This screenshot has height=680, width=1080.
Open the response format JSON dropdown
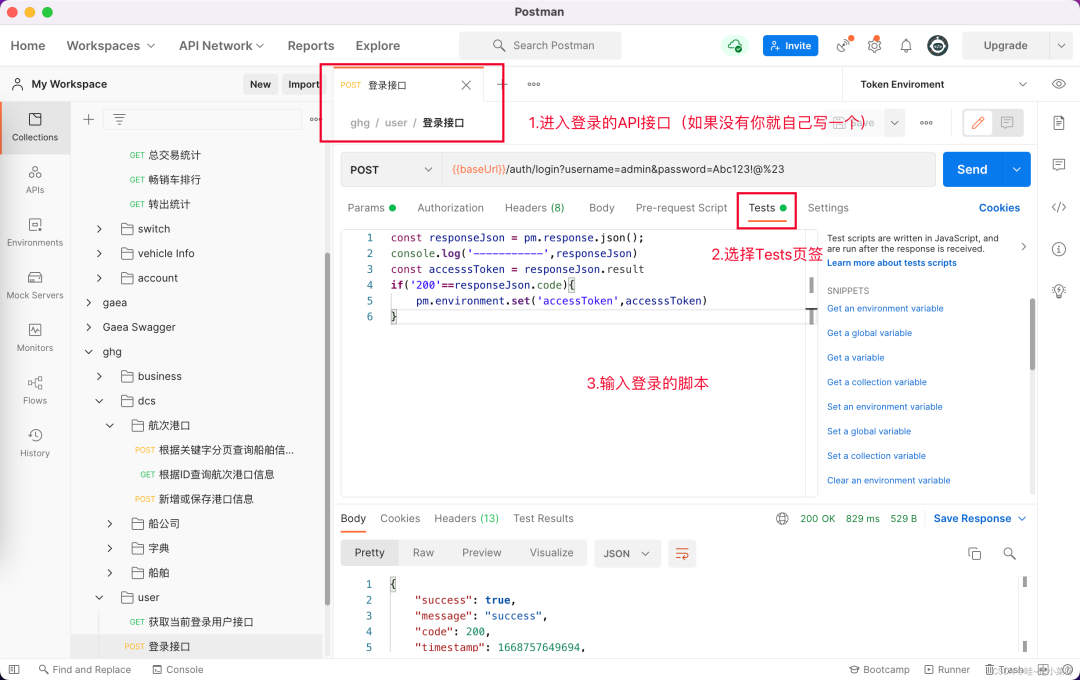(x=627, y=554)
